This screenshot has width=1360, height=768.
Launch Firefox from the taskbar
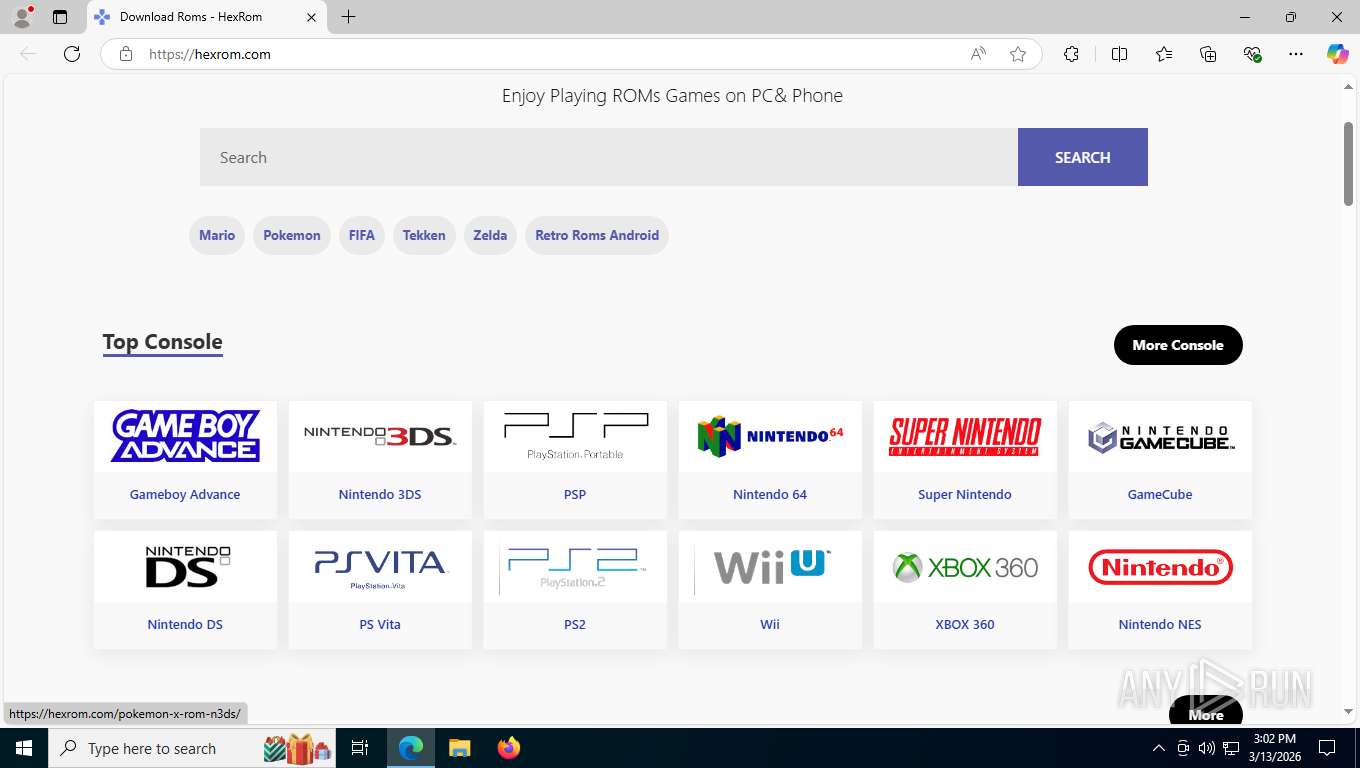click(x=509, y=748)
